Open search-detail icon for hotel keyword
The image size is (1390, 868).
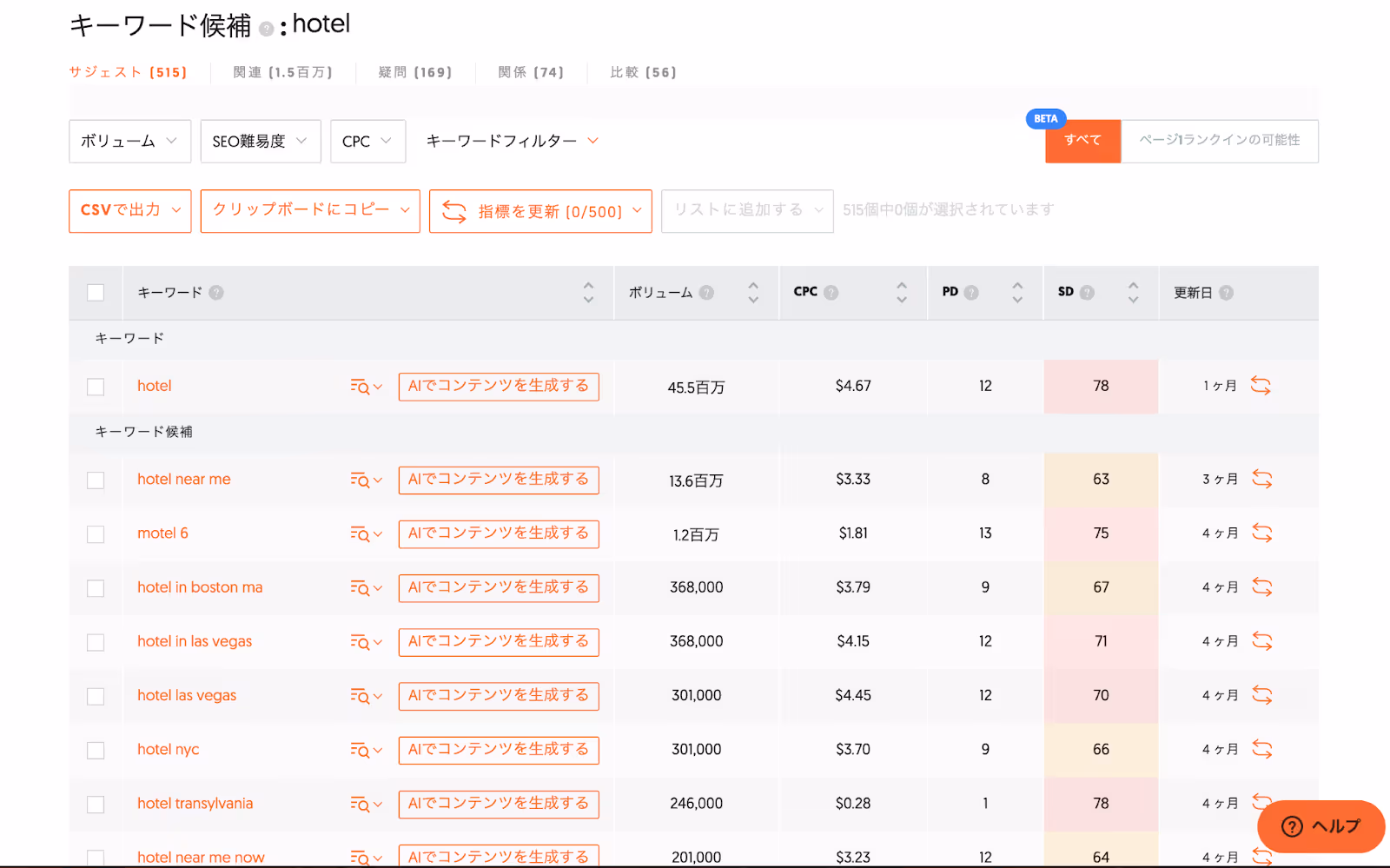(x=366, y=387)
